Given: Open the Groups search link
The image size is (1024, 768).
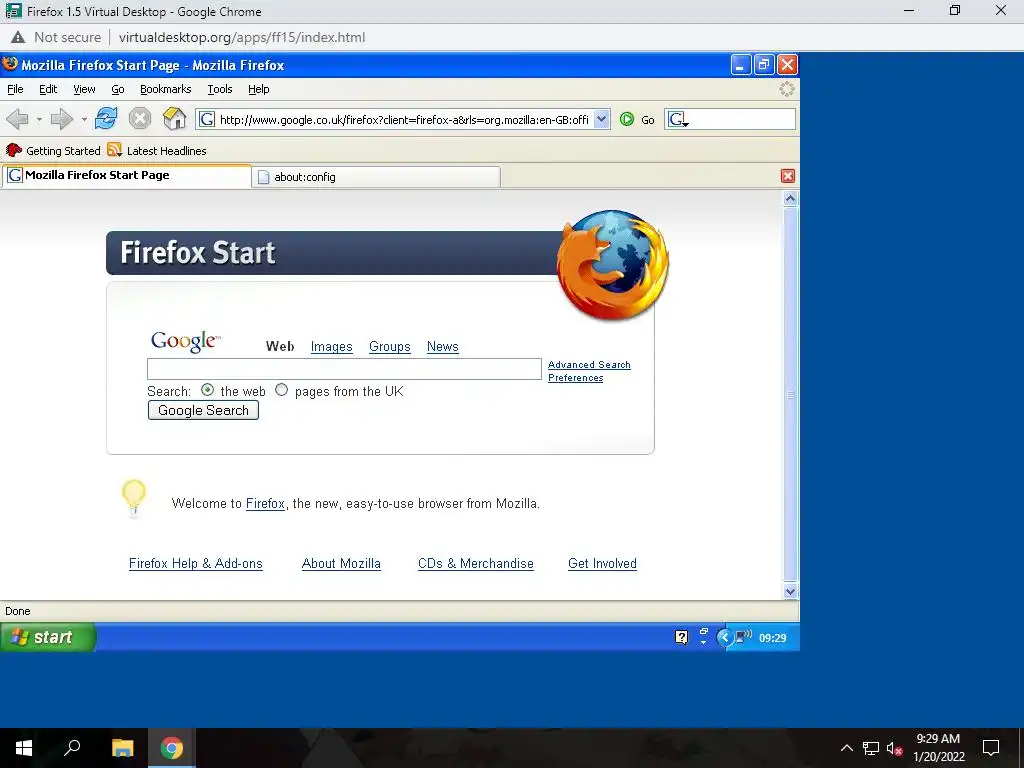Looking at the screenshot, I should pyautogui.click(x=390, y=347).
